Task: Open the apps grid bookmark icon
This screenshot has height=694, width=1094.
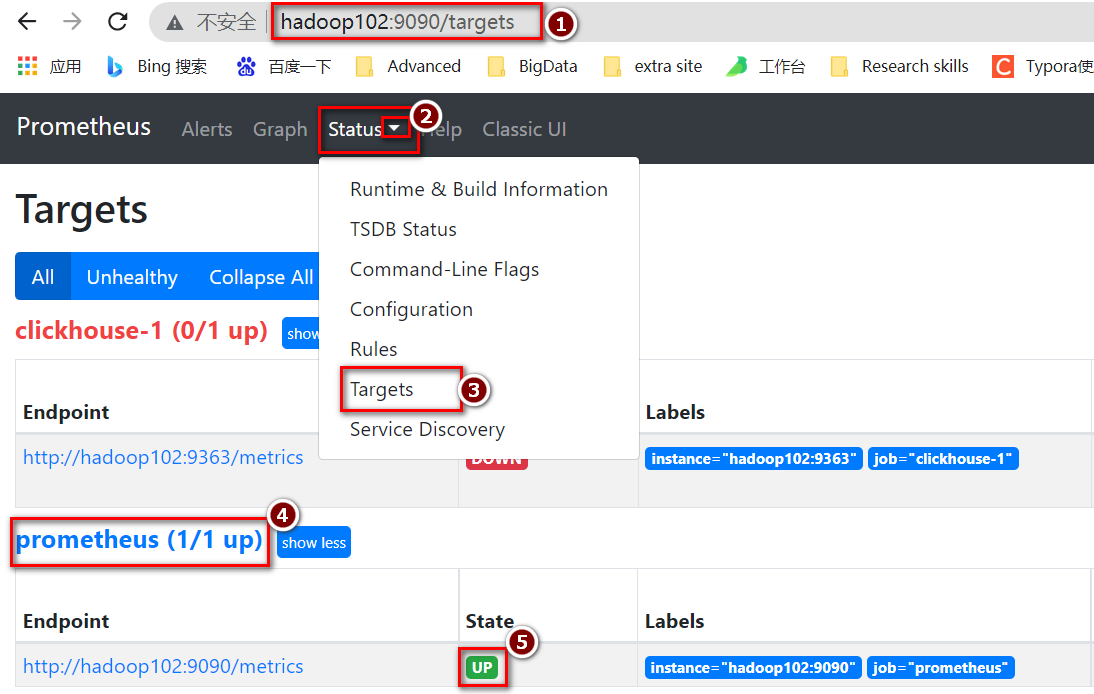Action: coord(27,66)
